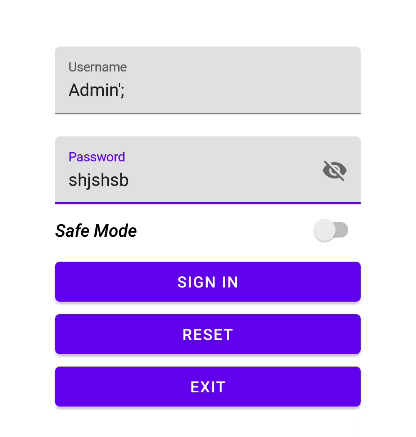Focus the Password input field
The image size is (416, 437).
coord(208,170)
